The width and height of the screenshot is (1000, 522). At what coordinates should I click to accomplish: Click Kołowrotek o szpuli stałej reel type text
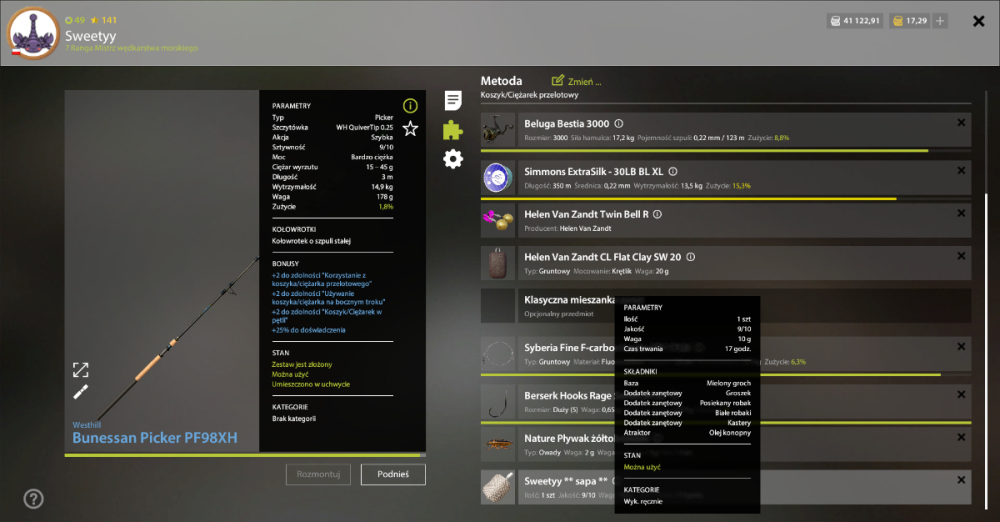[x=311, y=241]
